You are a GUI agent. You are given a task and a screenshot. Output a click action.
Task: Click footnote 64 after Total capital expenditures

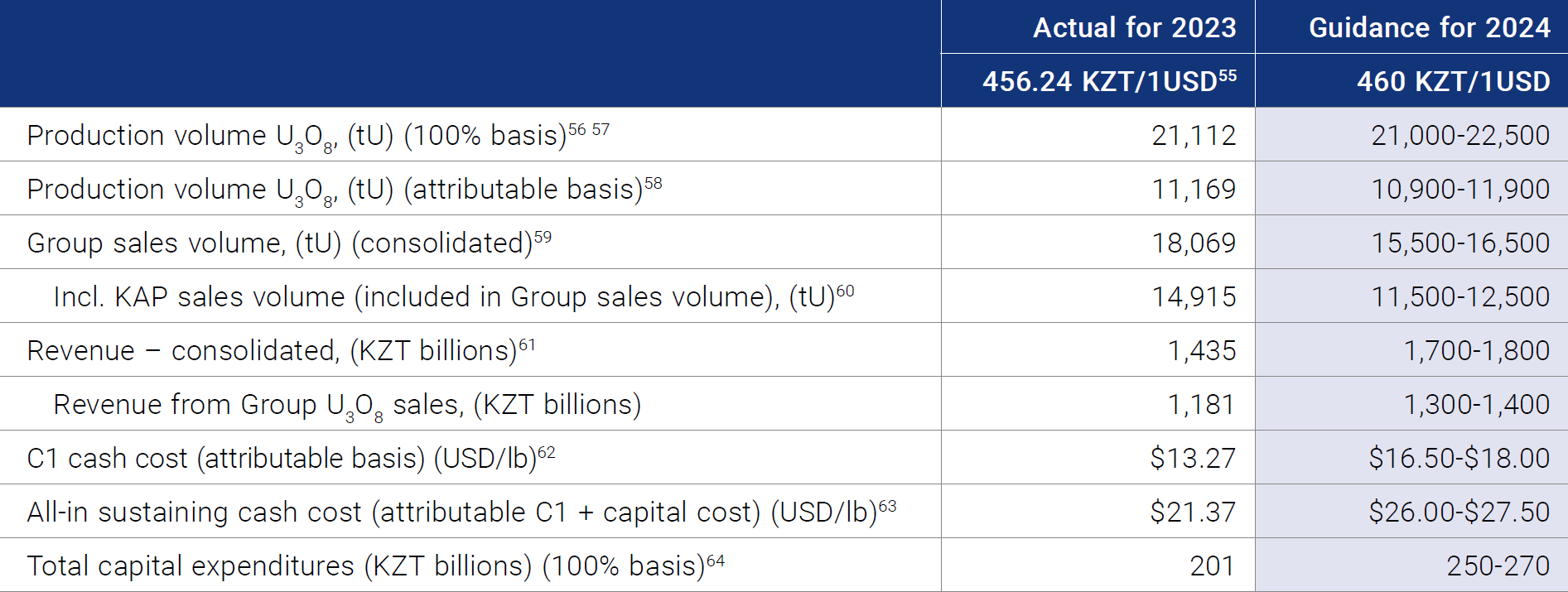[x=716, y=561]
